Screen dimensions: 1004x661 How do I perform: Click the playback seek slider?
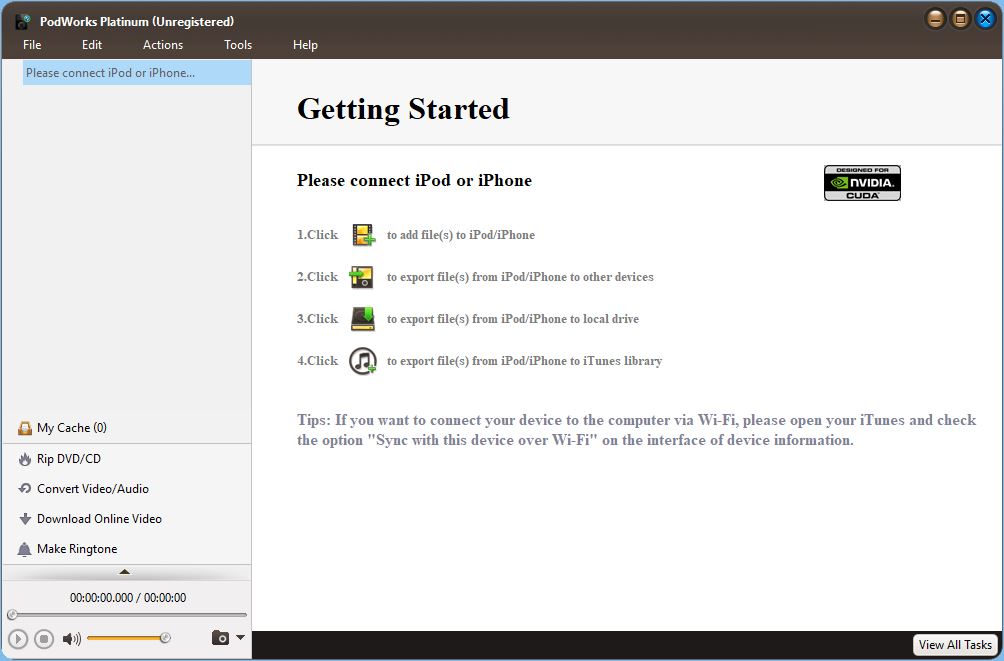pyautogui.click(x=127, y=615)
